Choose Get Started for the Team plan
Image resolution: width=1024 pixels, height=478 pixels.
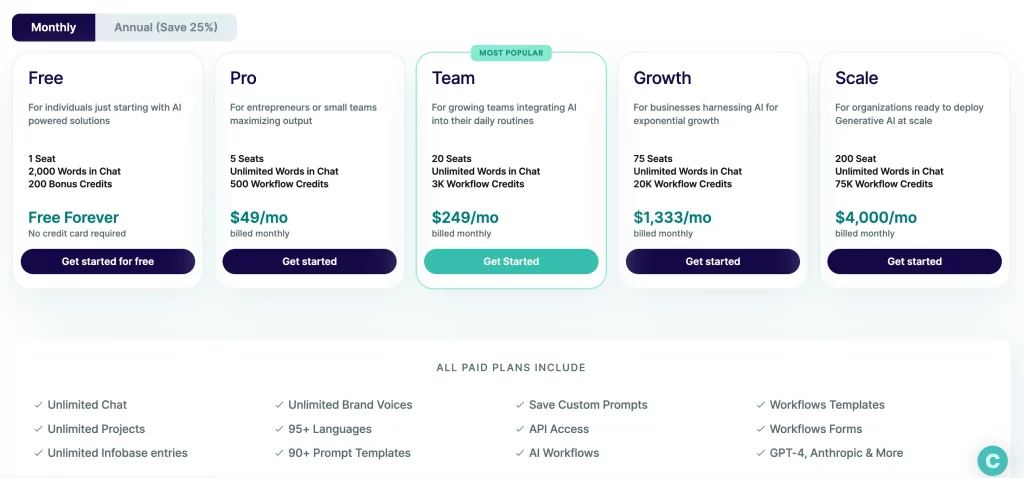tap(511, 261)
